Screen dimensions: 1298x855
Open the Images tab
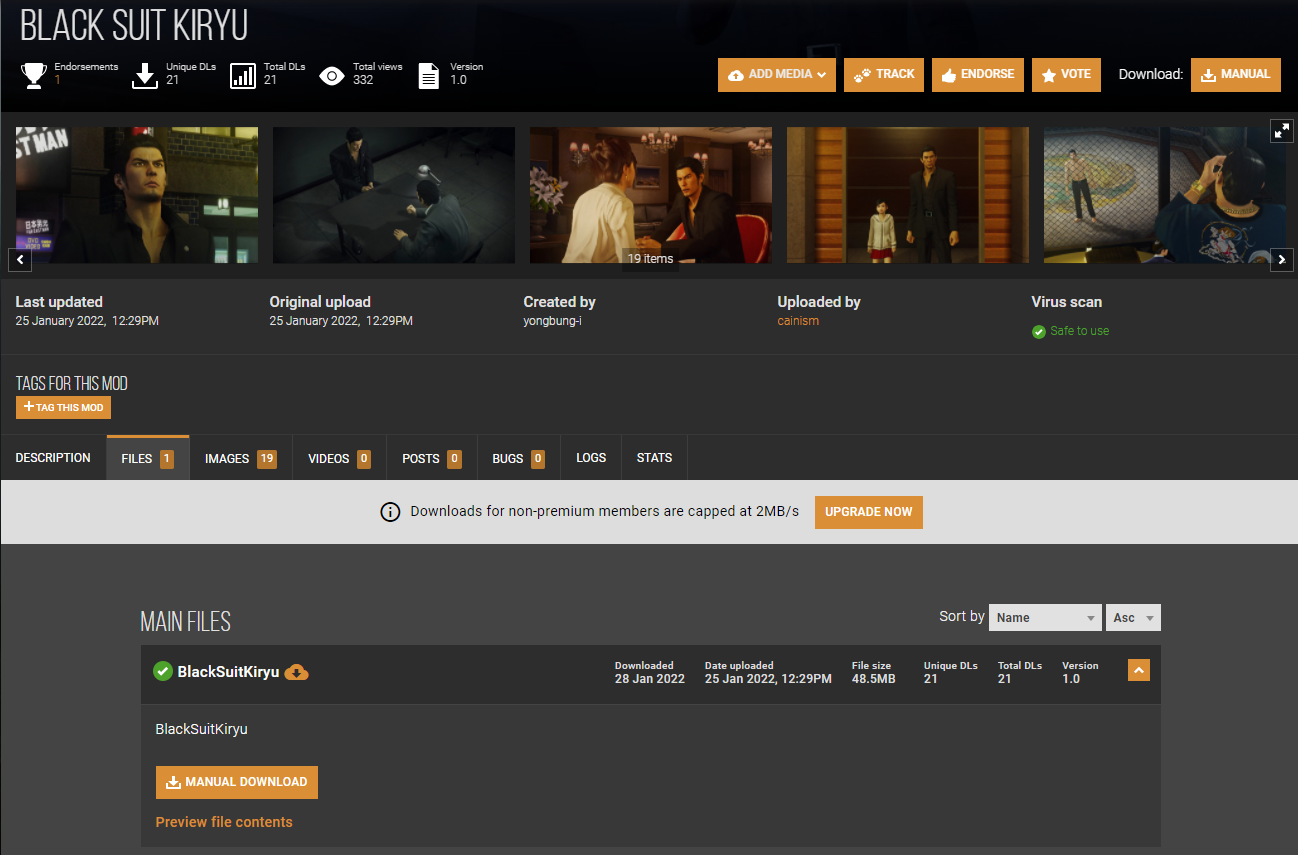241,458
